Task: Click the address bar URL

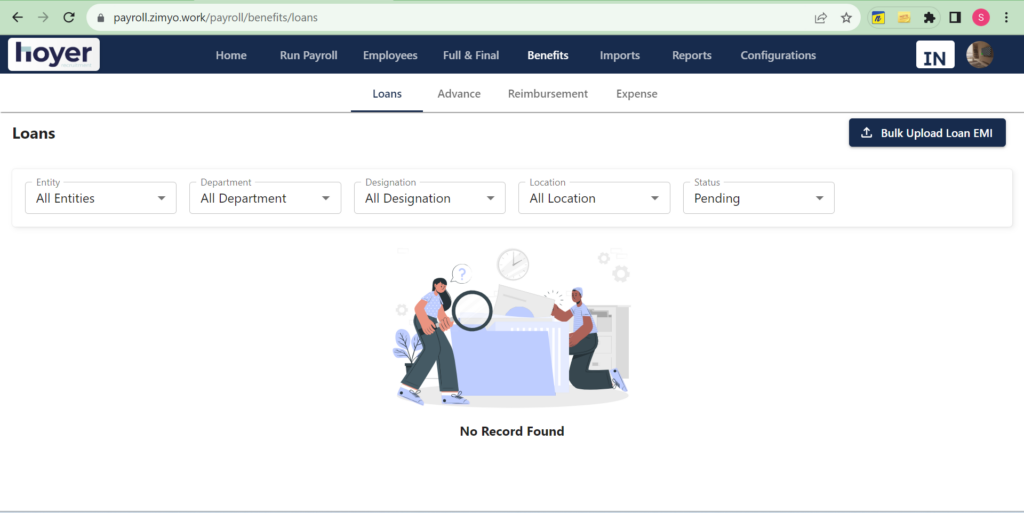Action: [x=216, y=18]
